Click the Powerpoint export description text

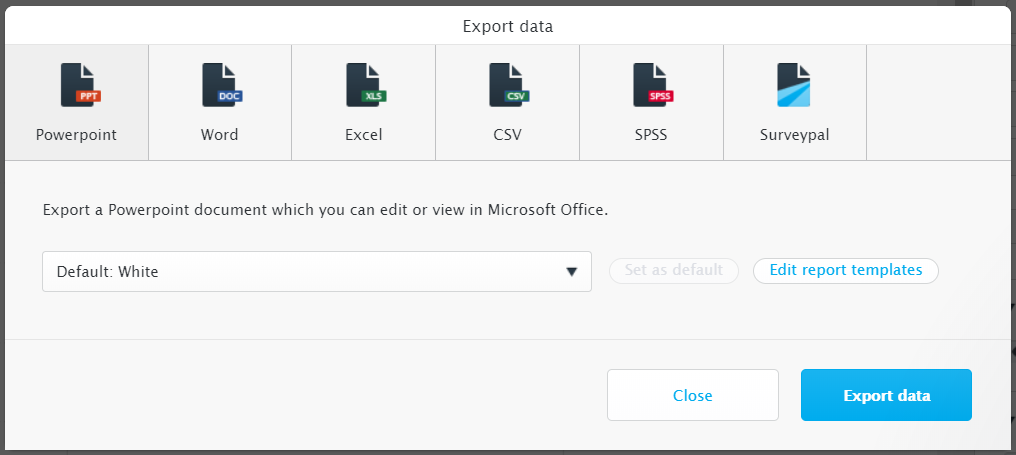click(325, 211)
